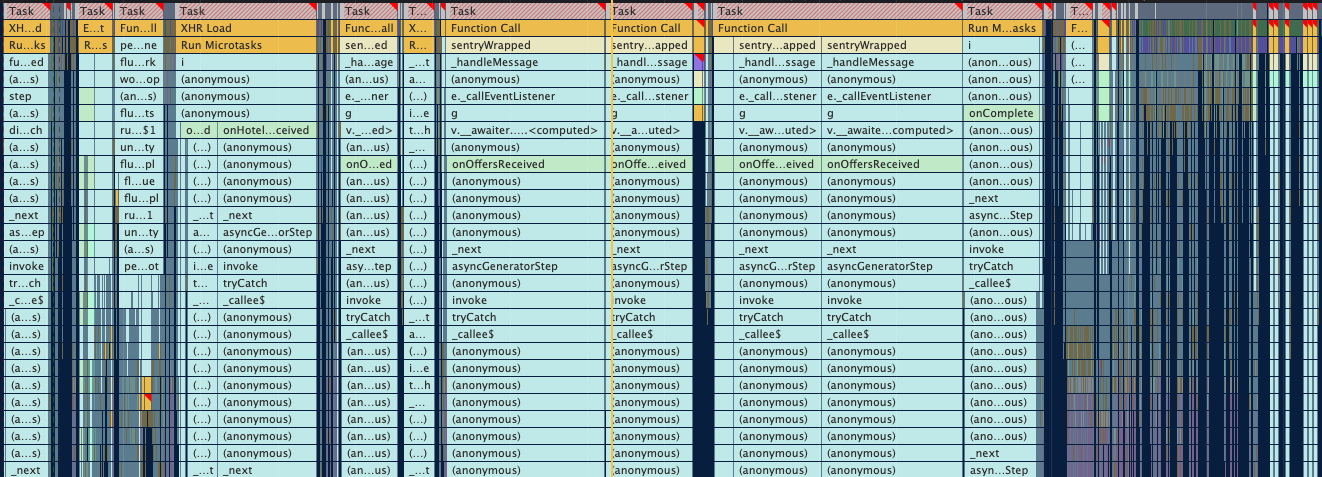Click the Fun...ll block
The image size is (1322, 477).
139,28
